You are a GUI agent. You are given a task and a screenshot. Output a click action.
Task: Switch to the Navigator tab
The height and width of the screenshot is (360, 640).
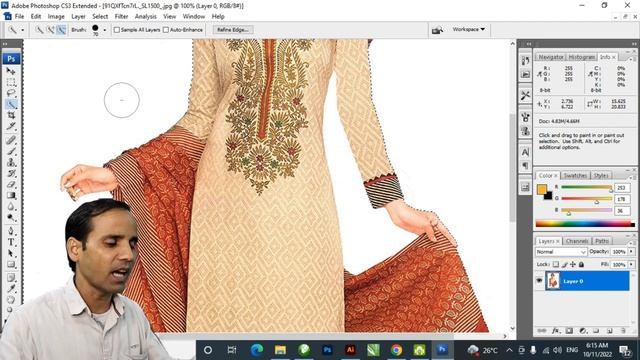(x=551, y=57)
